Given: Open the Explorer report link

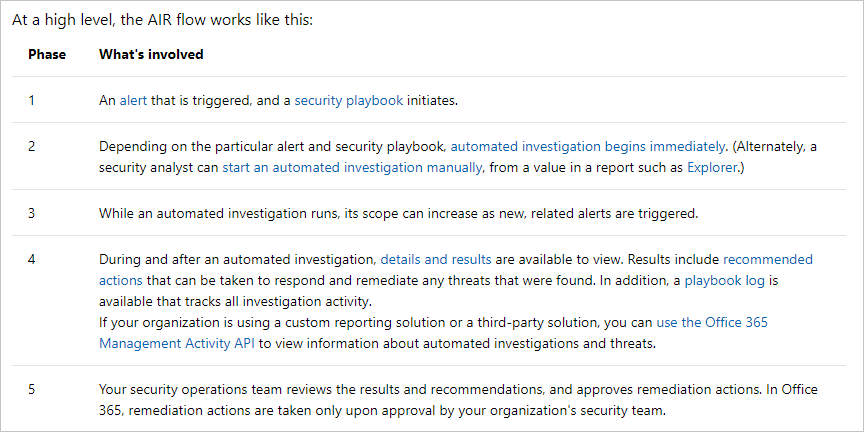Looking at the screenshot, I should pyautogui.click(x=712, y=168).
